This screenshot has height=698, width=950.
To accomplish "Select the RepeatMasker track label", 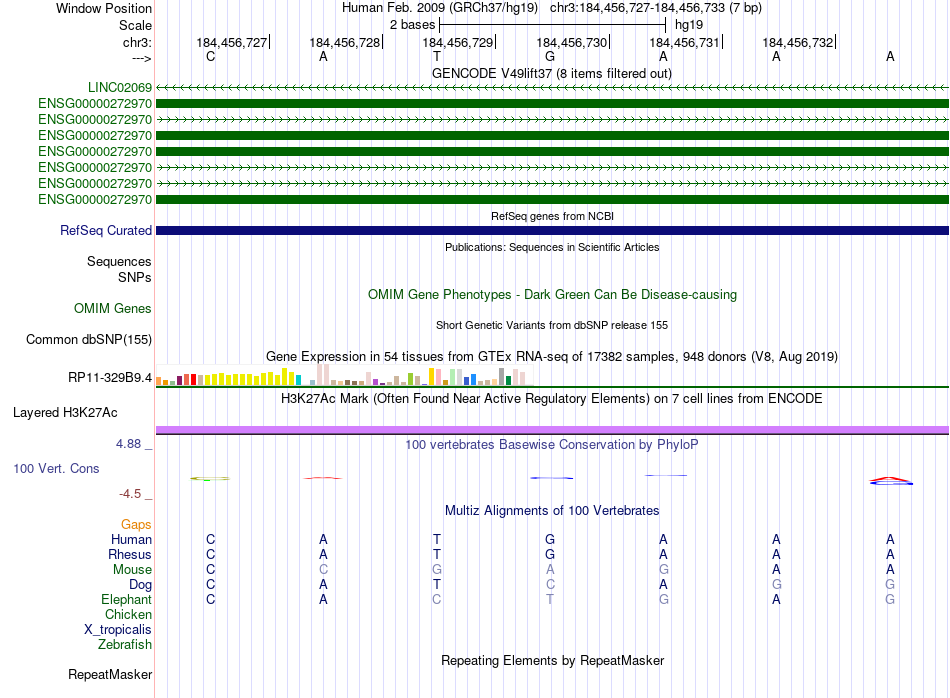I will (x=110, y=674).
